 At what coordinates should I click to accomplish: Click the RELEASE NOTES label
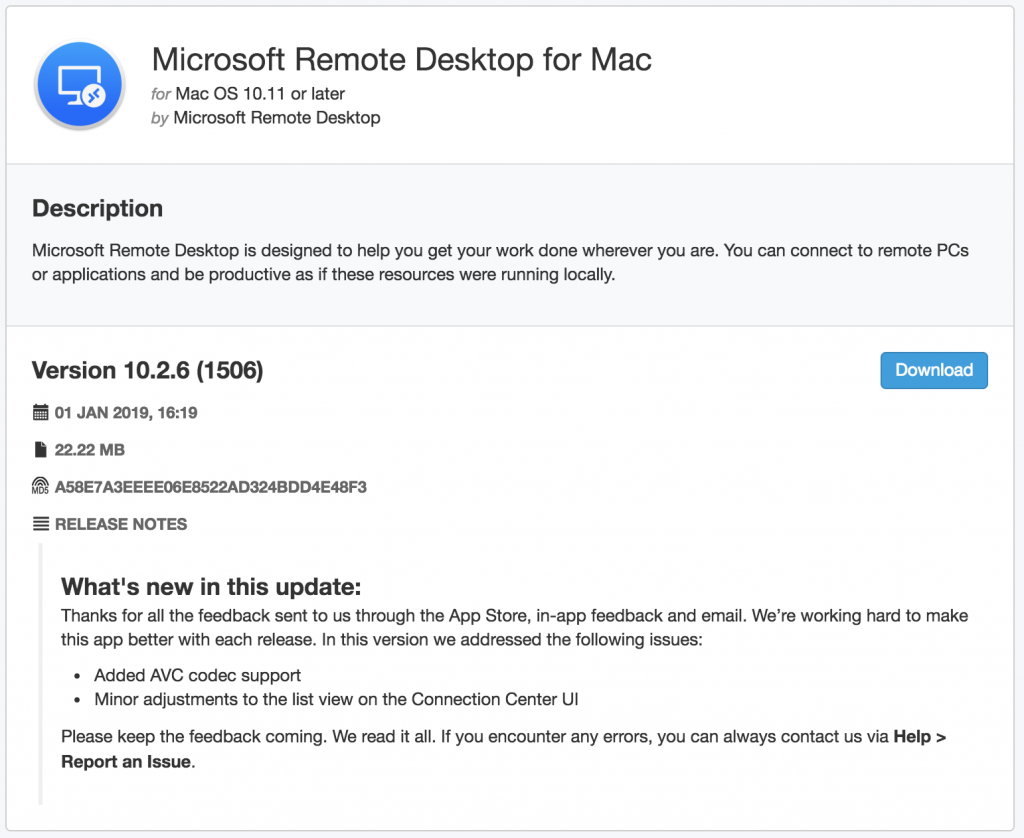(121, 524)
